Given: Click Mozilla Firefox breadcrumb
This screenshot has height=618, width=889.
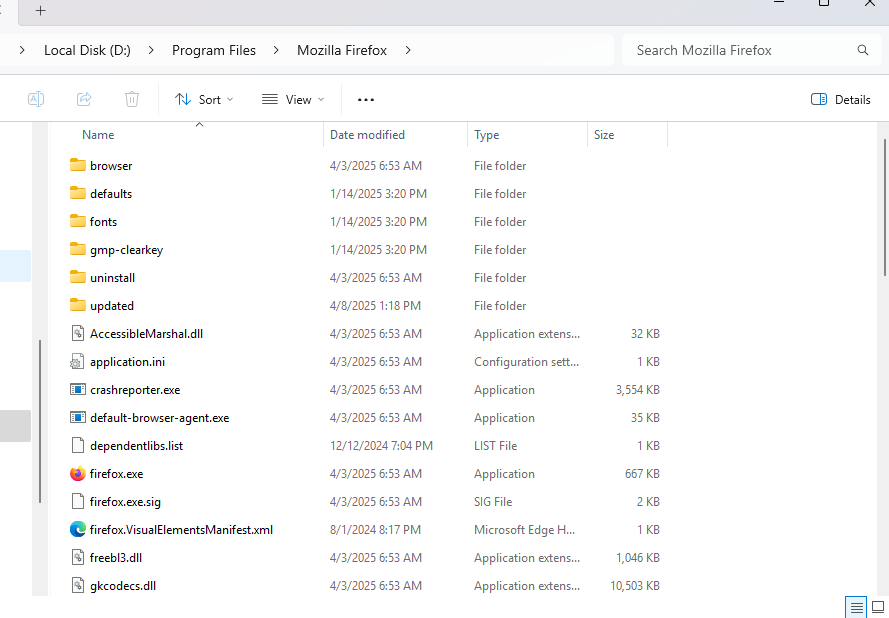Looking at the screenshot, I should (x=342, y=50).
